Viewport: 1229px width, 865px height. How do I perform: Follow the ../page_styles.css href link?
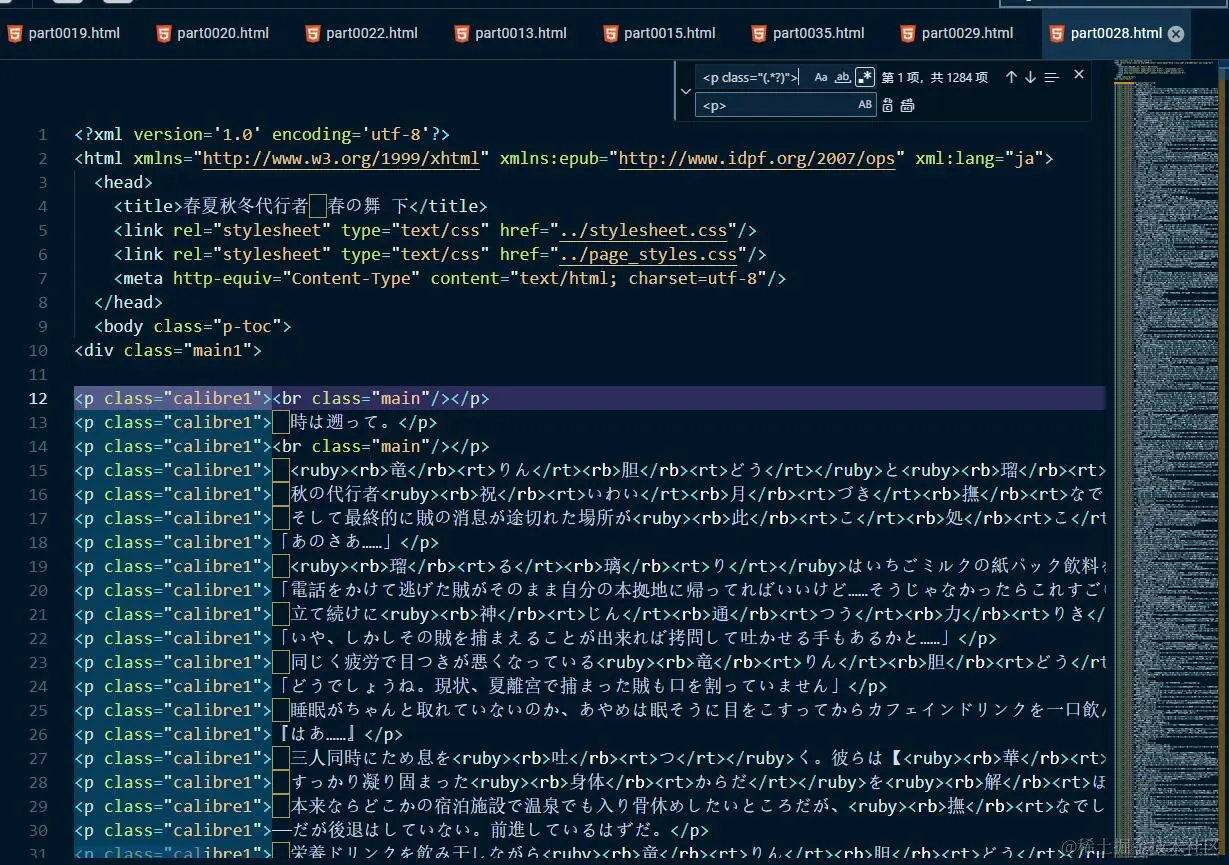pos(648,255)
